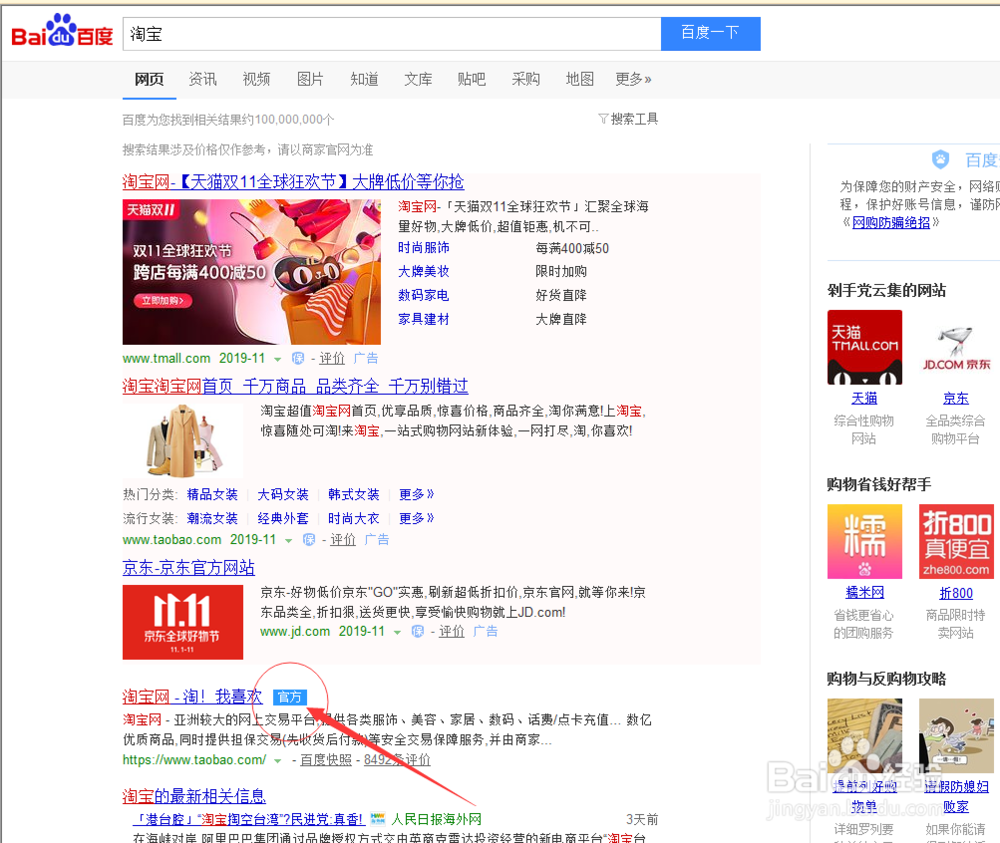
Task: Switch to the 资讯 tab
Action: coord(203,79)
